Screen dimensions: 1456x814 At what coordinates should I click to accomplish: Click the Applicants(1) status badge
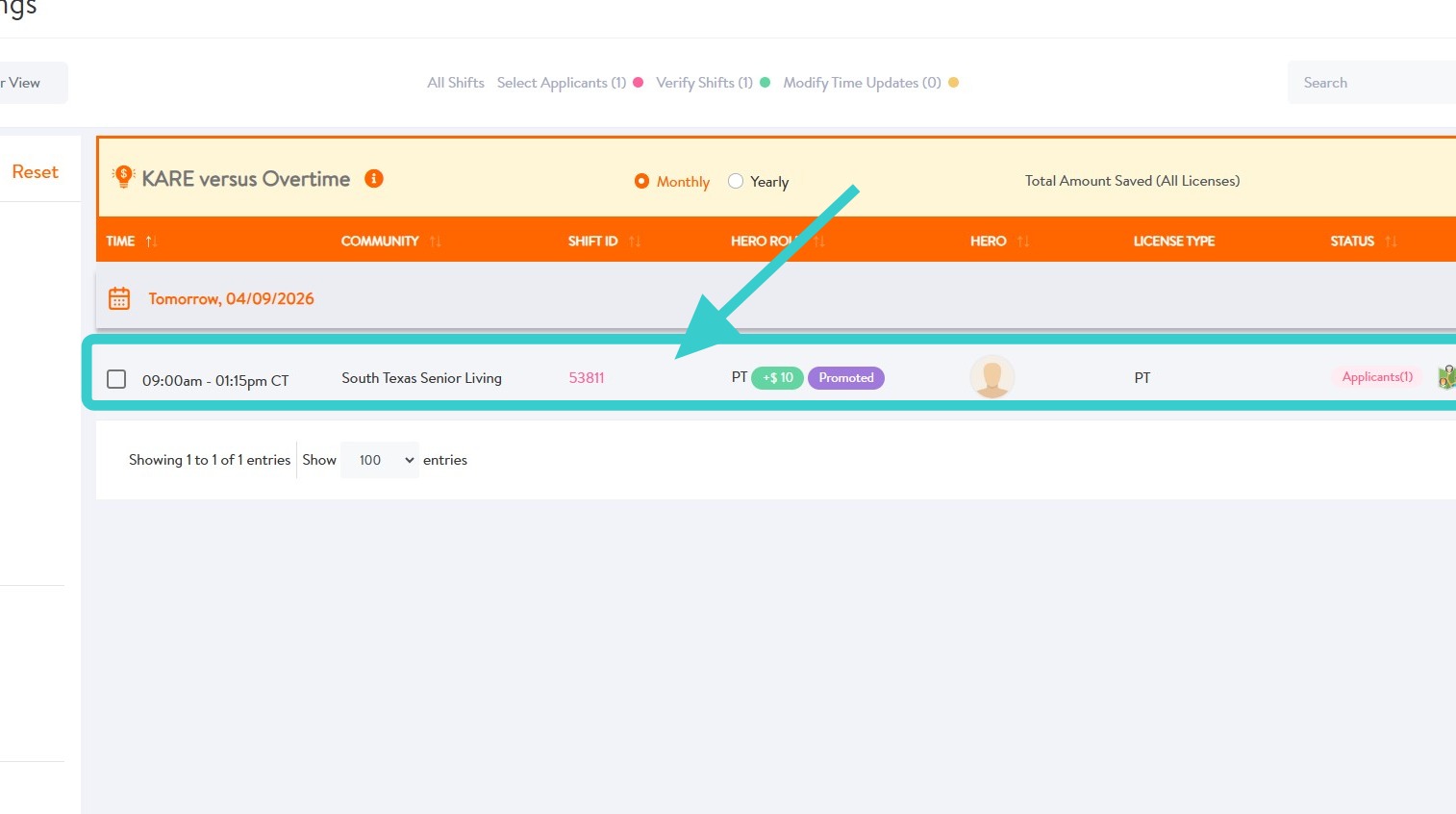pos(1377,377)
